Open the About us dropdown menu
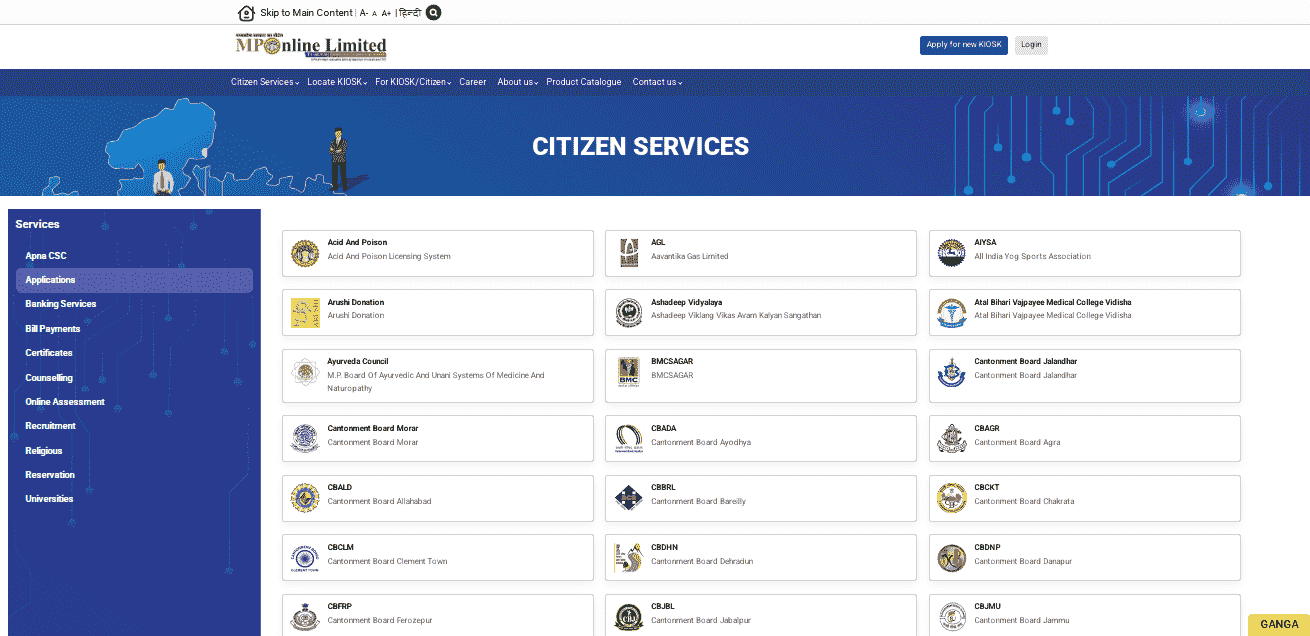1310x636 pixels. pos(518,82)
